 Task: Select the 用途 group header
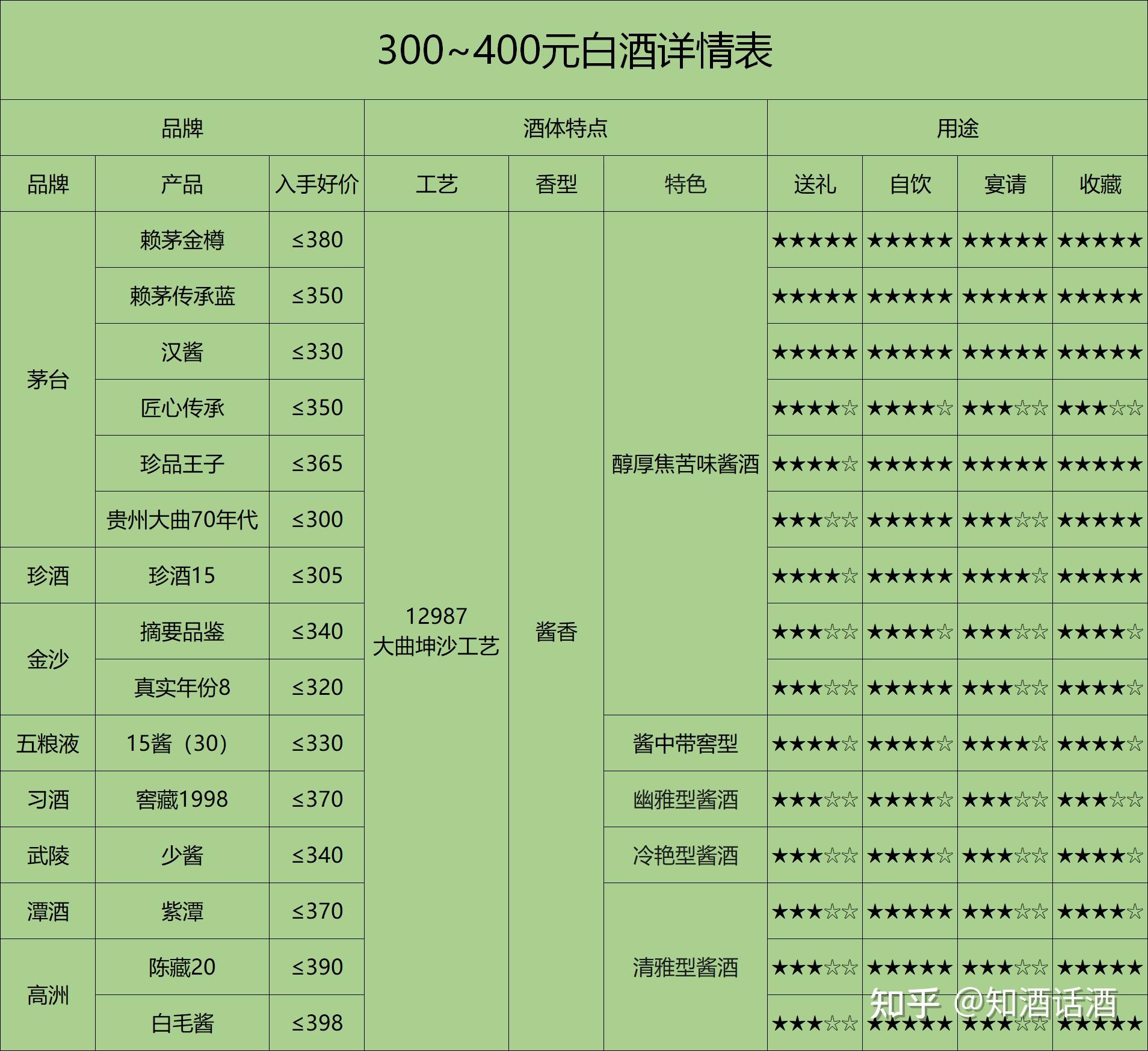[x=957, y=128]
